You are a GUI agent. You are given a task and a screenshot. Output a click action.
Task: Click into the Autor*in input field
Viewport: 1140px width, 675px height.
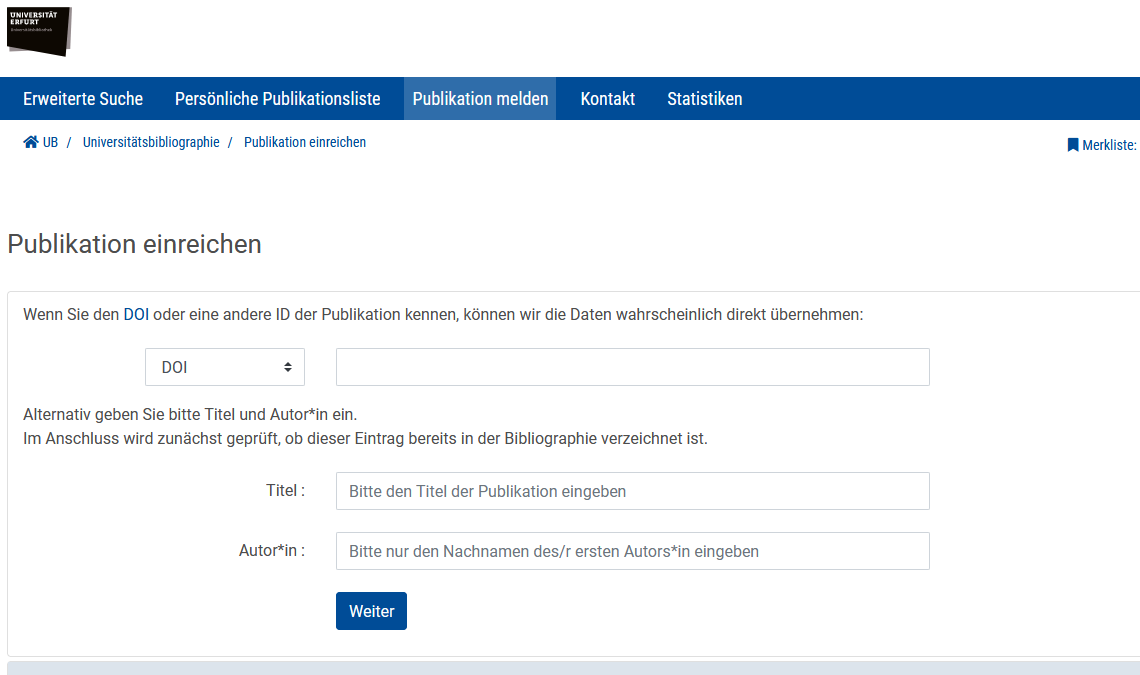coord(632,551)
